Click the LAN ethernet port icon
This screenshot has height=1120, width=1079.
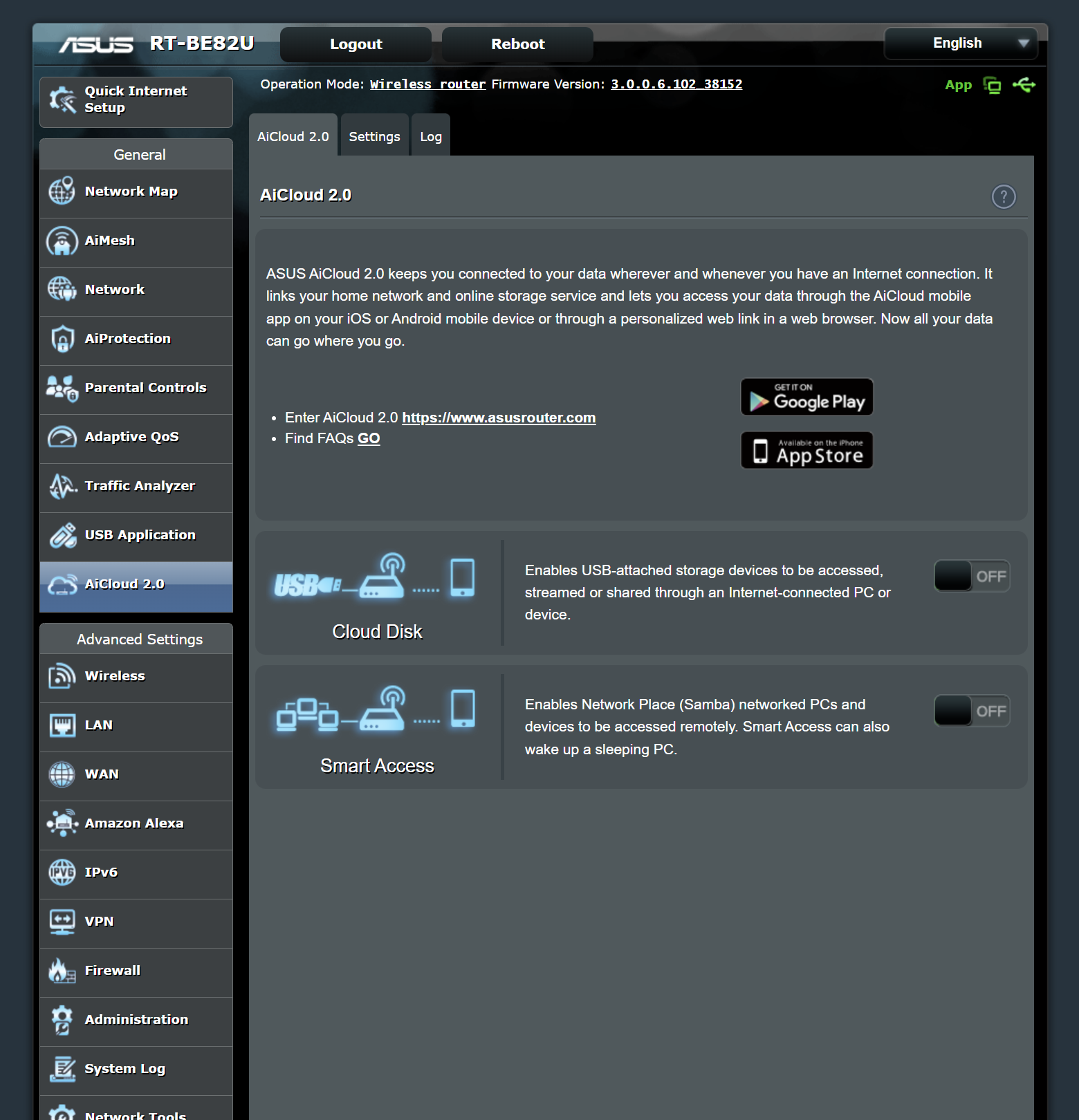coord(62,725)
